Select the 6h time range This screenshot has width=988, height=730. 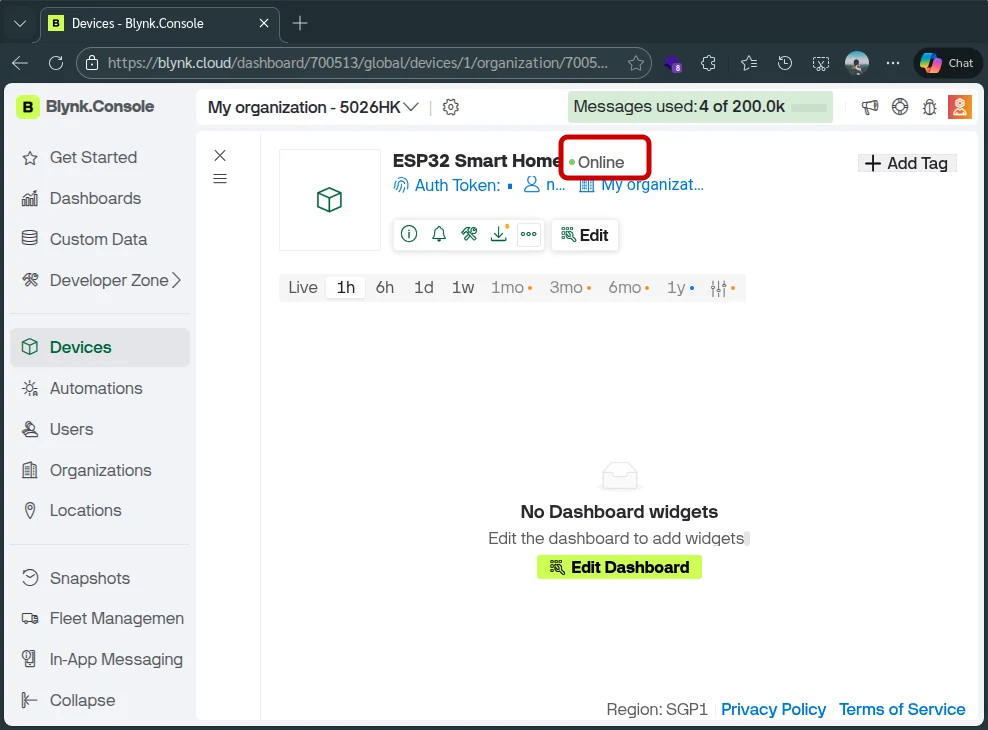point(385,288)
